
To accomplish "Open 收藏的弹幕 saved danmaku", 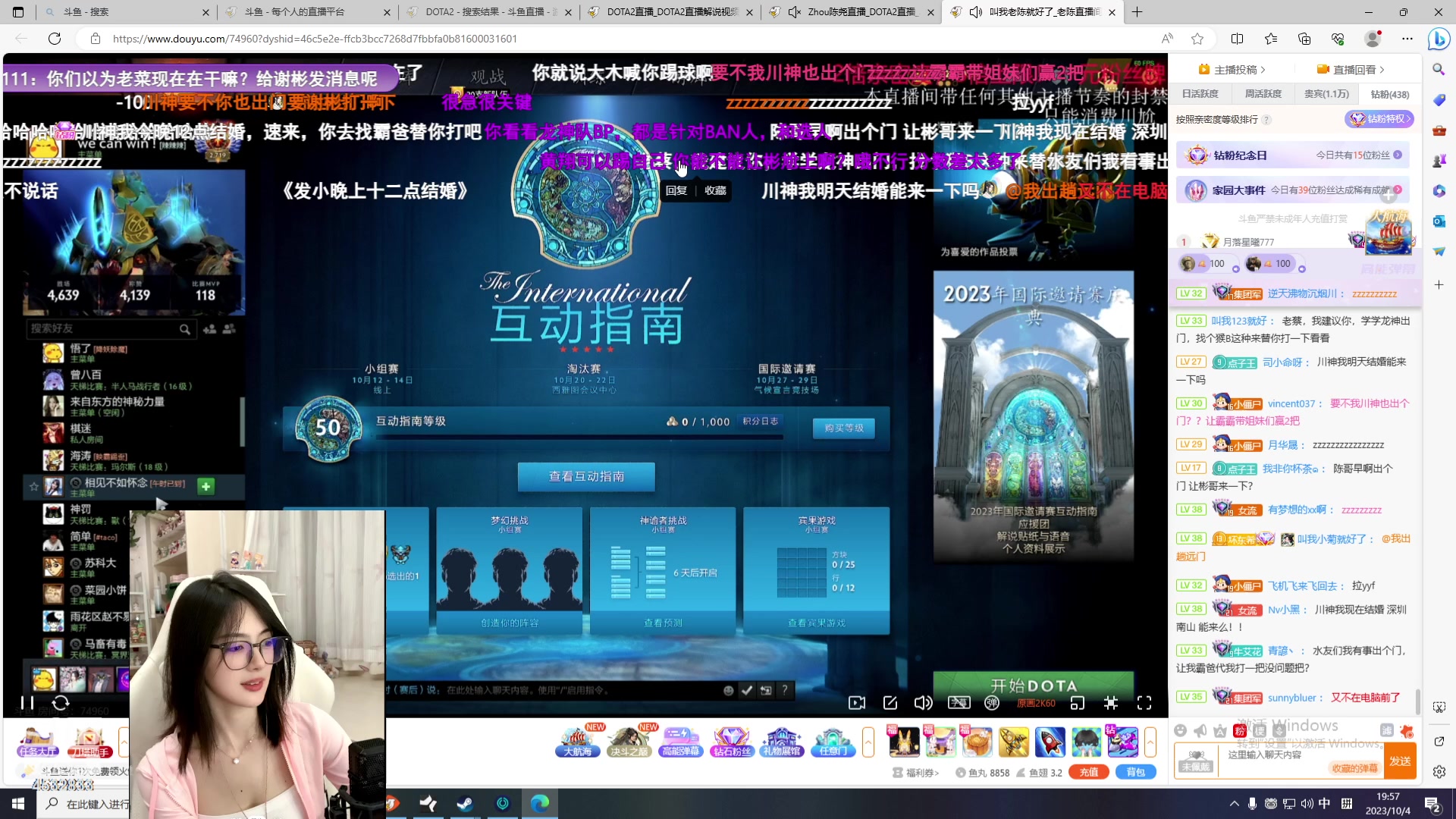I will [1354, 768].
